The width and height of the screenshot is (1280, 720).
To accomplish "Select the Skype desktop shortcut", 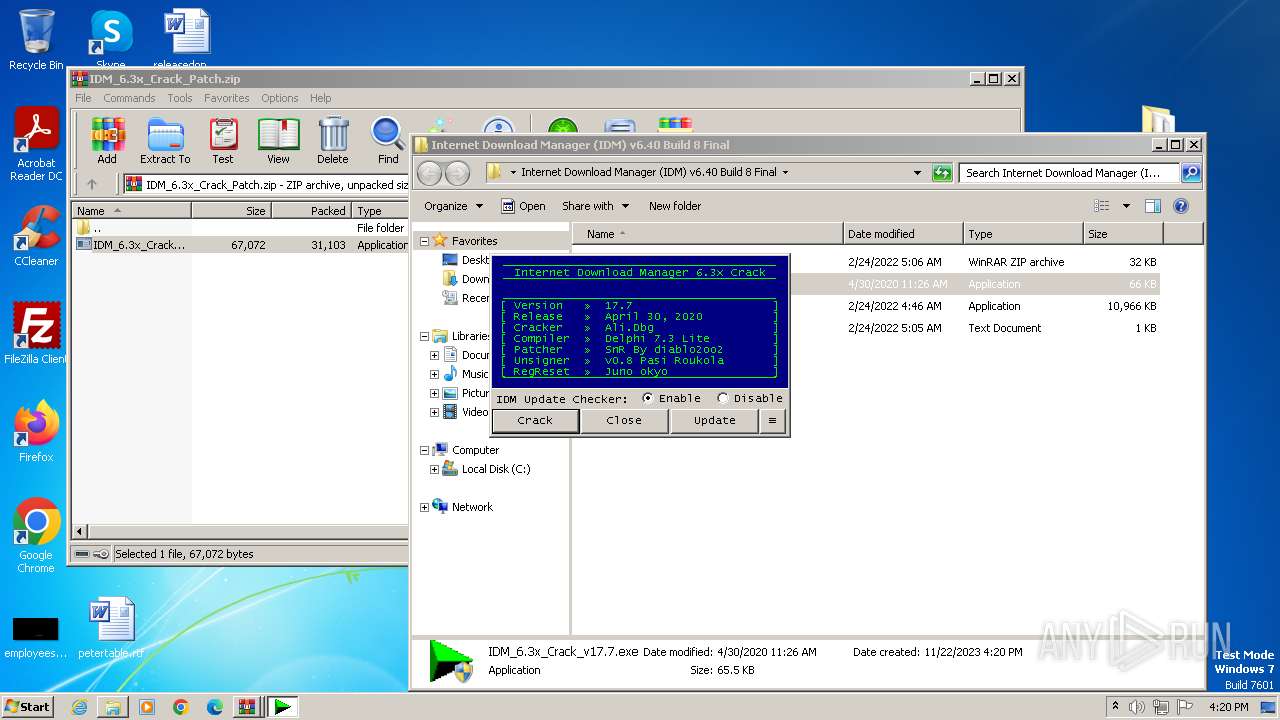I will (110, 40).
